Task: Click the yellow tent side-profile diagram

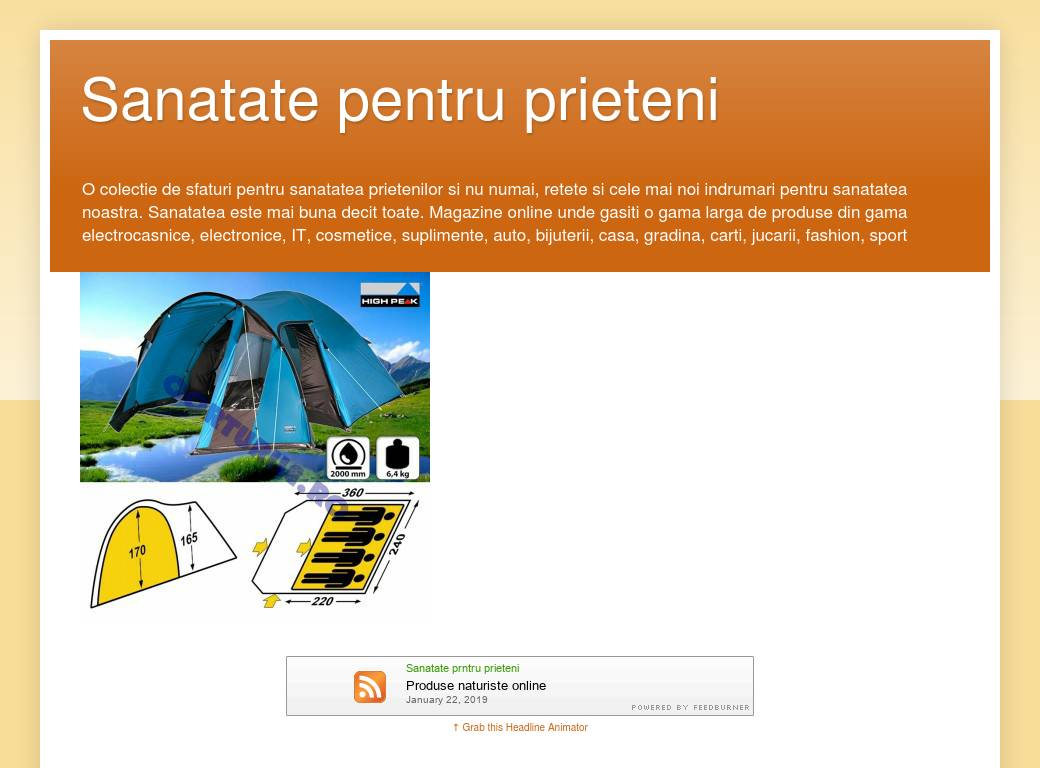Action: click(x=138, y=553)
